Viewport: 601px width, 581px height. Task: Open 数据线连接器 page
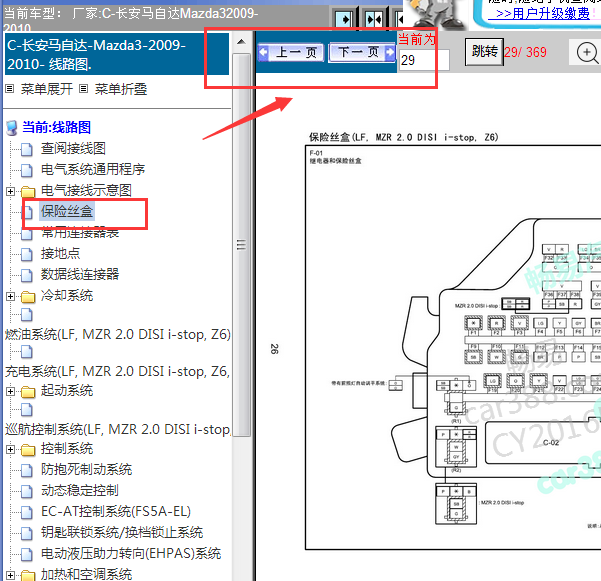pyautogui.click(x=80, y=274)
